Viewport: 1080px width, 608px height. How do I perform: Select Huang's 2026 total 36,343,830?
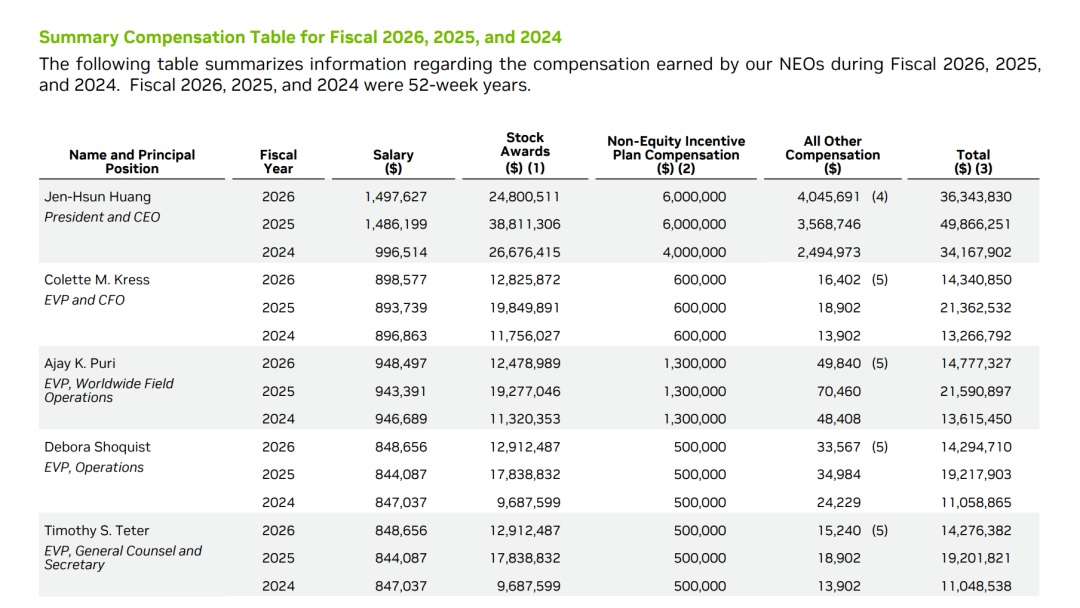[x=976, y=197]
